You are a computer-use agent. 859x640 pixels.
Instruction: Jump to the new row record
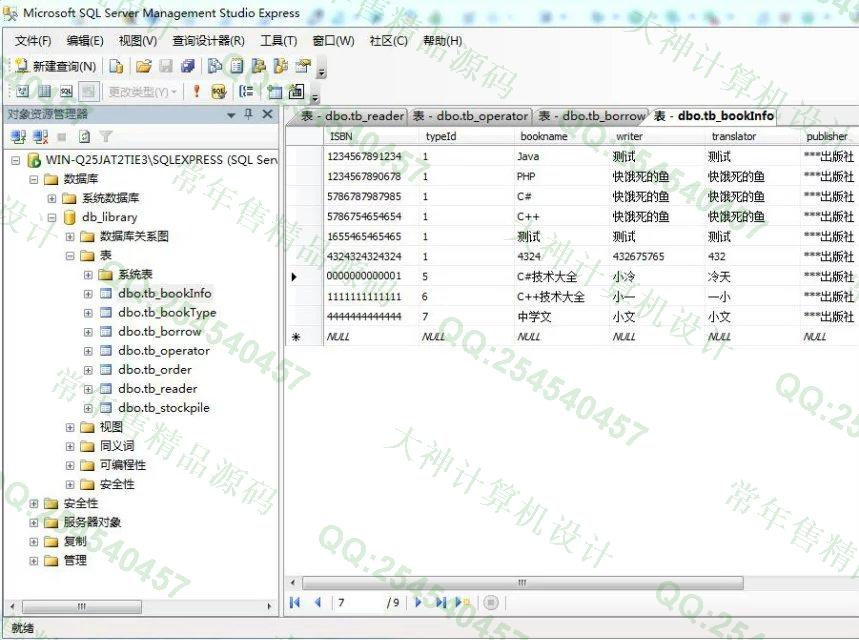pyautogui.click(x=463, y=602)
